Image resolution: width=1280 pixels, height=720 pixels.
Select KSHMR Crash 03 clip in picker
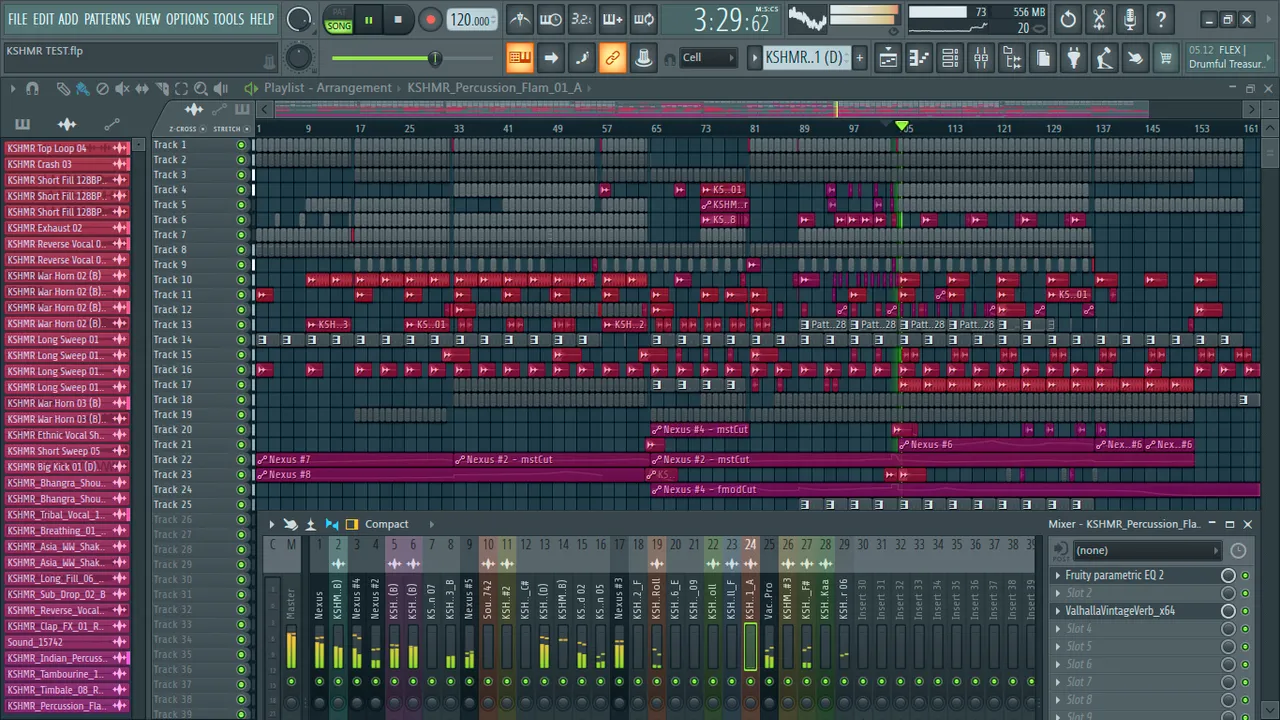click(67, 164)
